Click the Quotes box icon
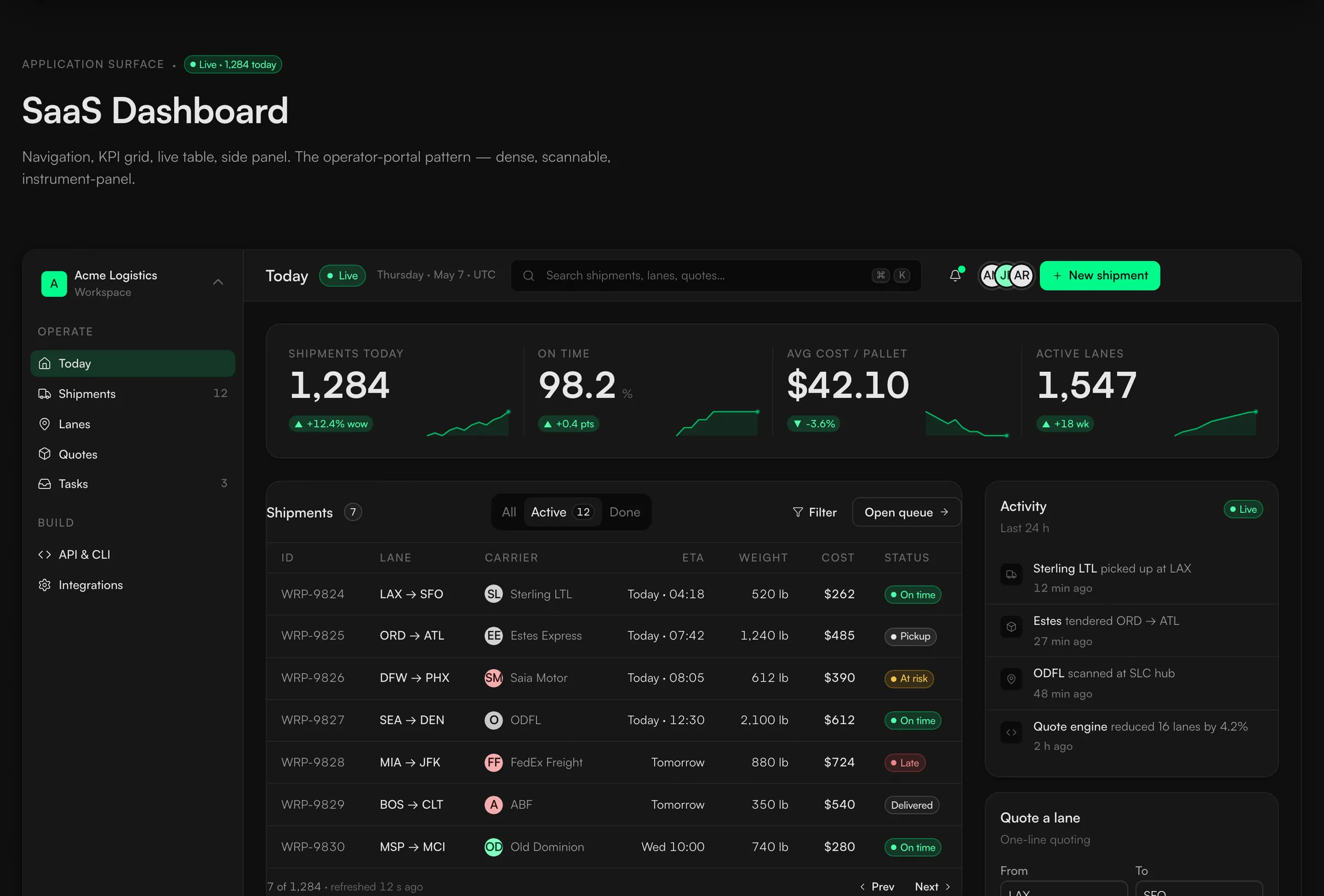Screen dimensions: 1324x896 coord(45,454)
